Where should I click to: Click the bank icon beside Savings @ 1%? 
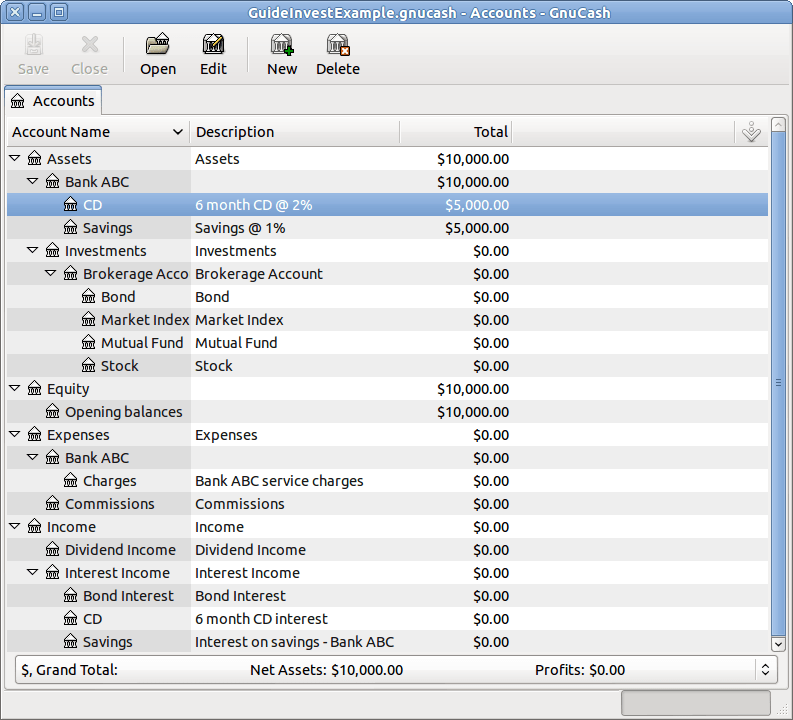click(x=71, y=228)
